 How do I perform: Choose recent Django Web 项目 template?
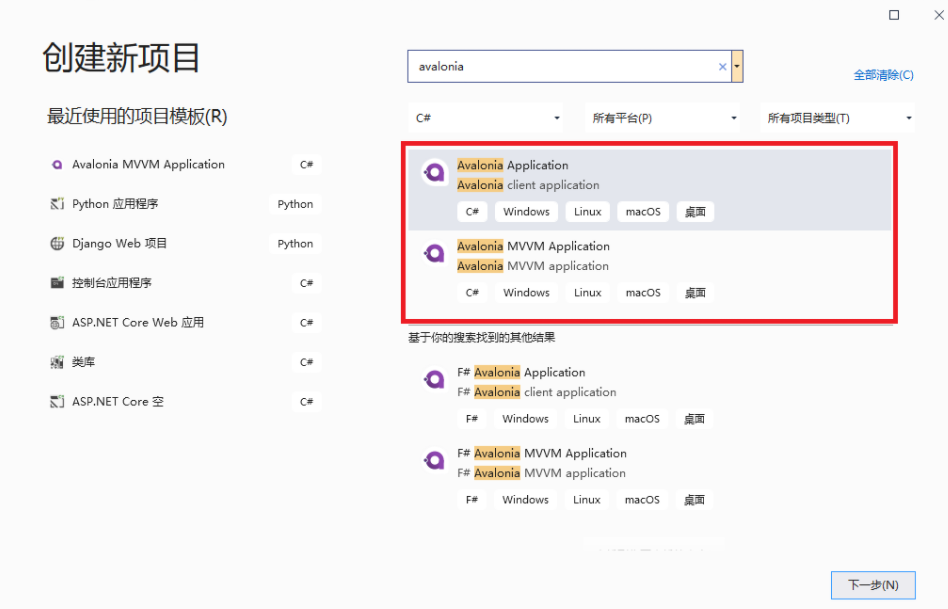184,244
